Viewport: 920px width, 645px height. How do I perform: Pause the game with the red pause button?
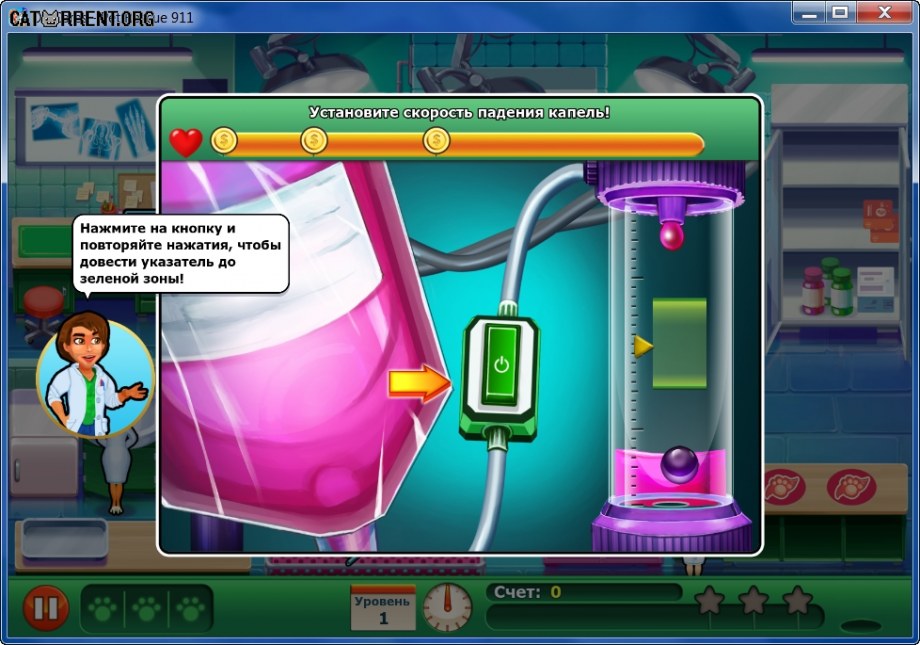coord(46,607)
